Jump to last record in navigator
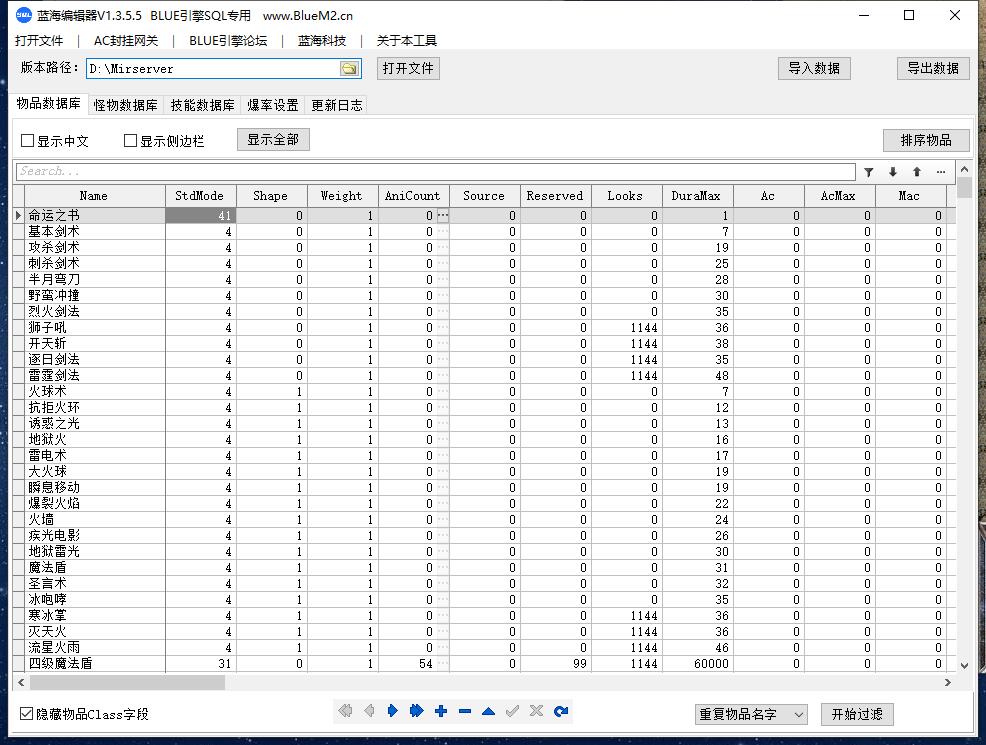Viewport: 986px width, 745px height. click(x=416, y=711)
